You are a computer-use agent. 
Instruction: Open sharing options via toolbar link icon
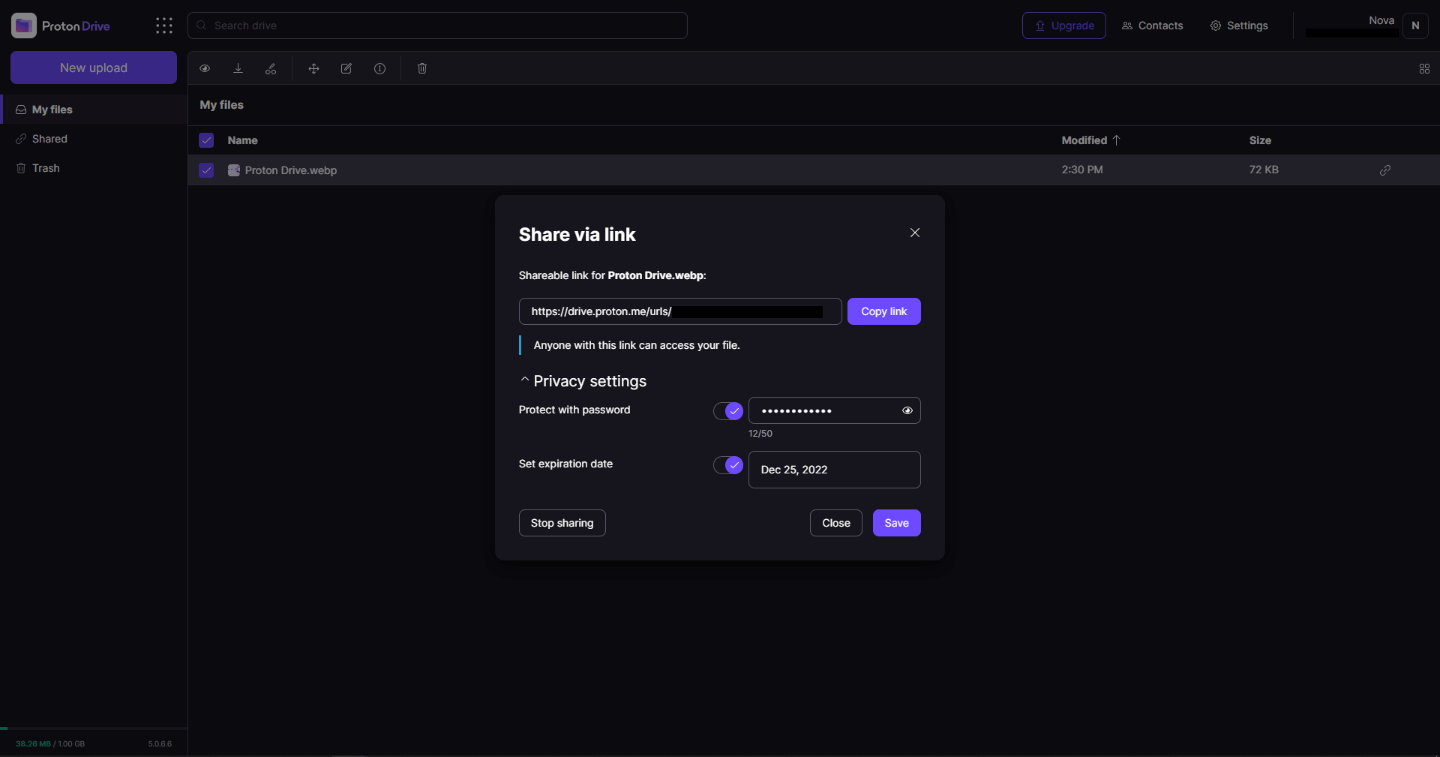click(271, 68)
